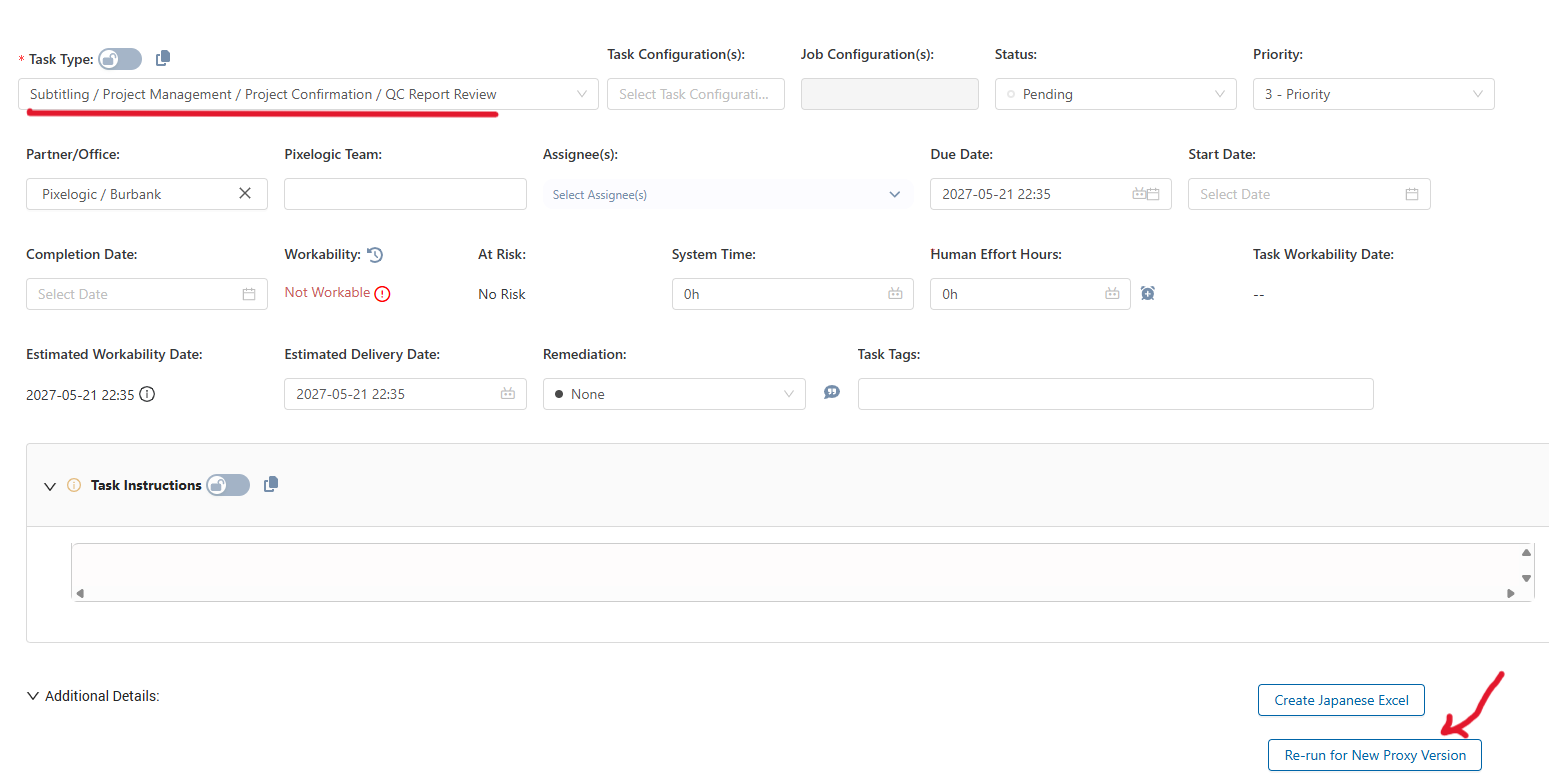Viewport: 1549px width, 774px height.
Task: Click the Estimated Workability Date value
Action: click(80, 395)
